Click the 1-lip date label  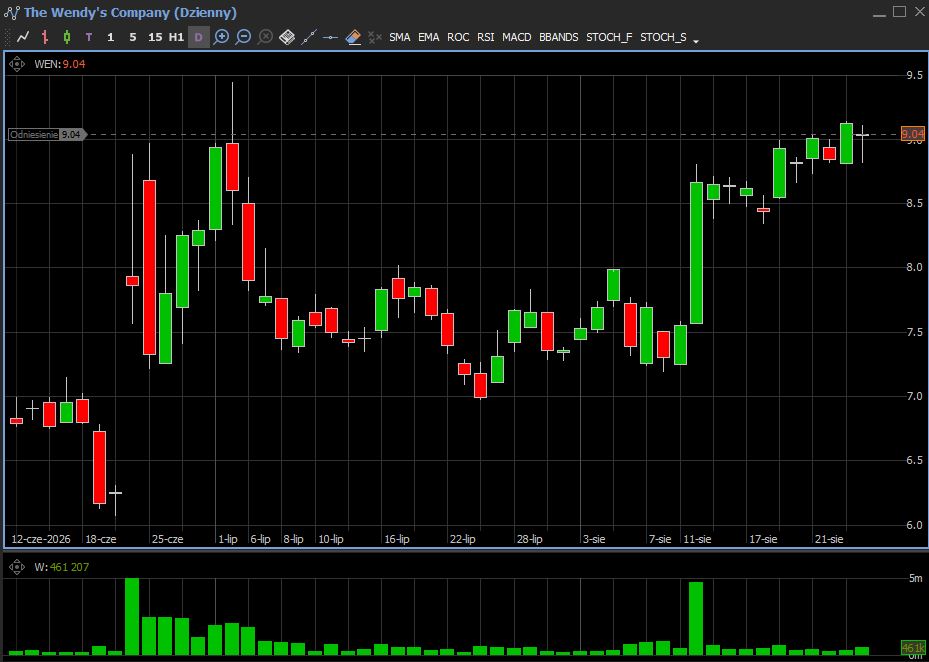coord(228,539)
